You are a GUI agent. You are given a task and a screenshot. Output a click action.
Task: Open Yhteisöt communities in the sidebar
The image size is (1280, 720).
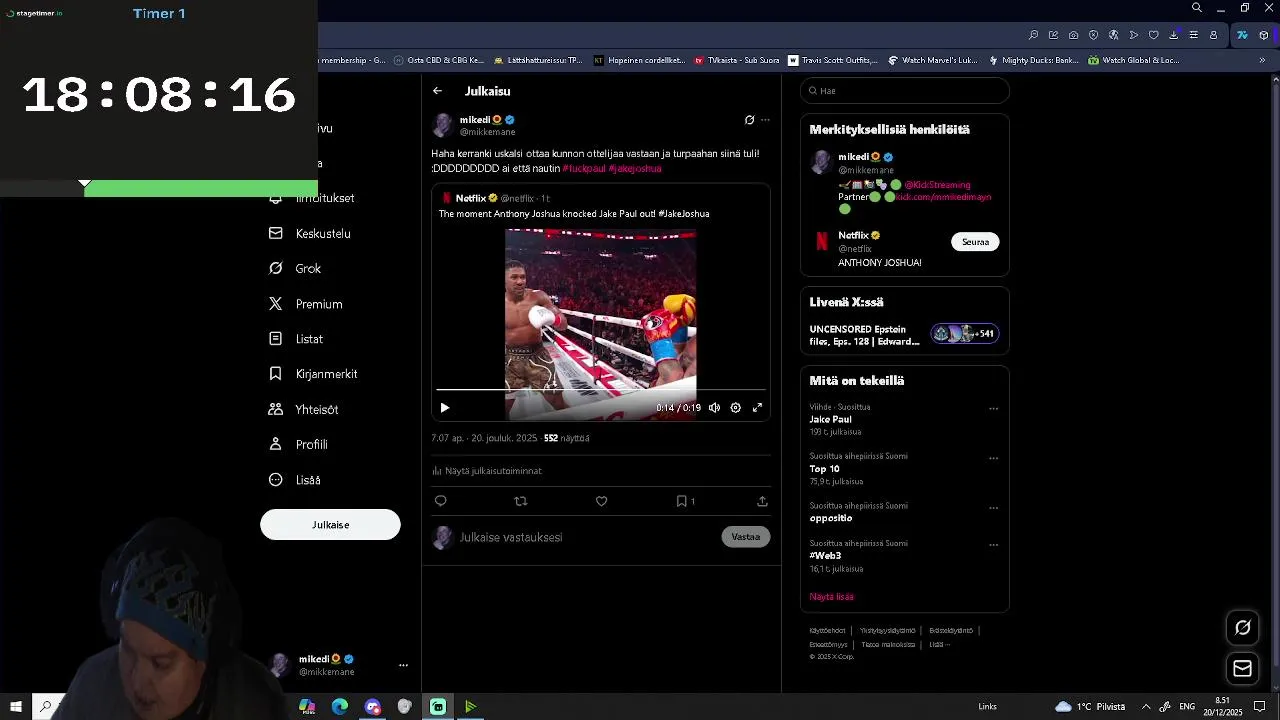303,410
